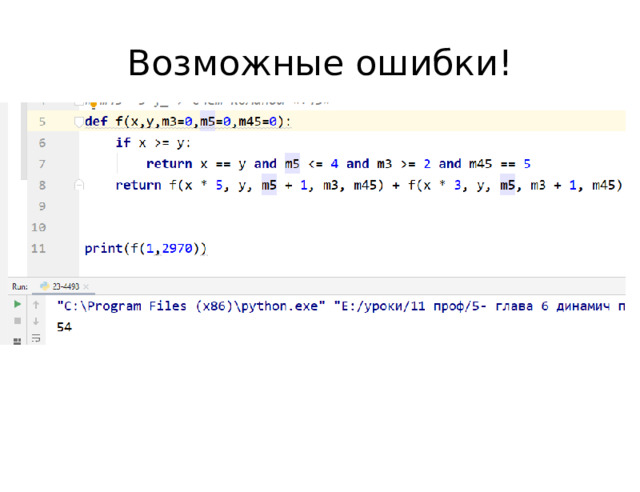The height and width of the screenshot is (492, 640).
Task: Click line number 7 in gutter
Action: pos(42,164)
